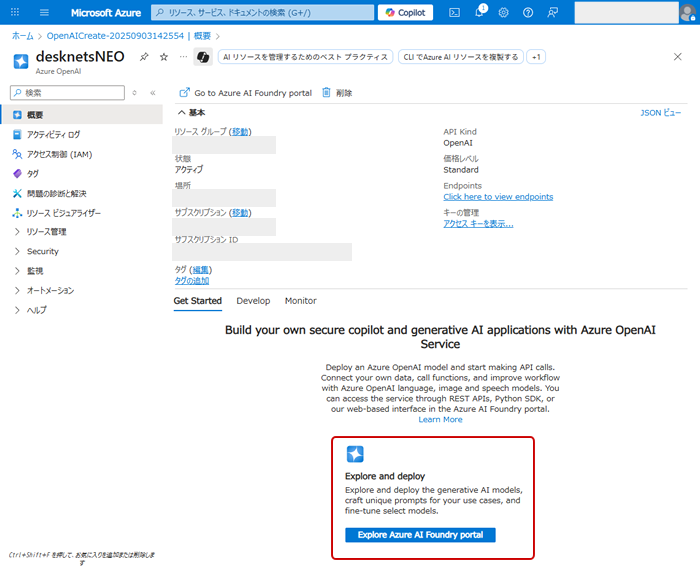Open Learn More link

pyautogui.click(x=440, y=419)
